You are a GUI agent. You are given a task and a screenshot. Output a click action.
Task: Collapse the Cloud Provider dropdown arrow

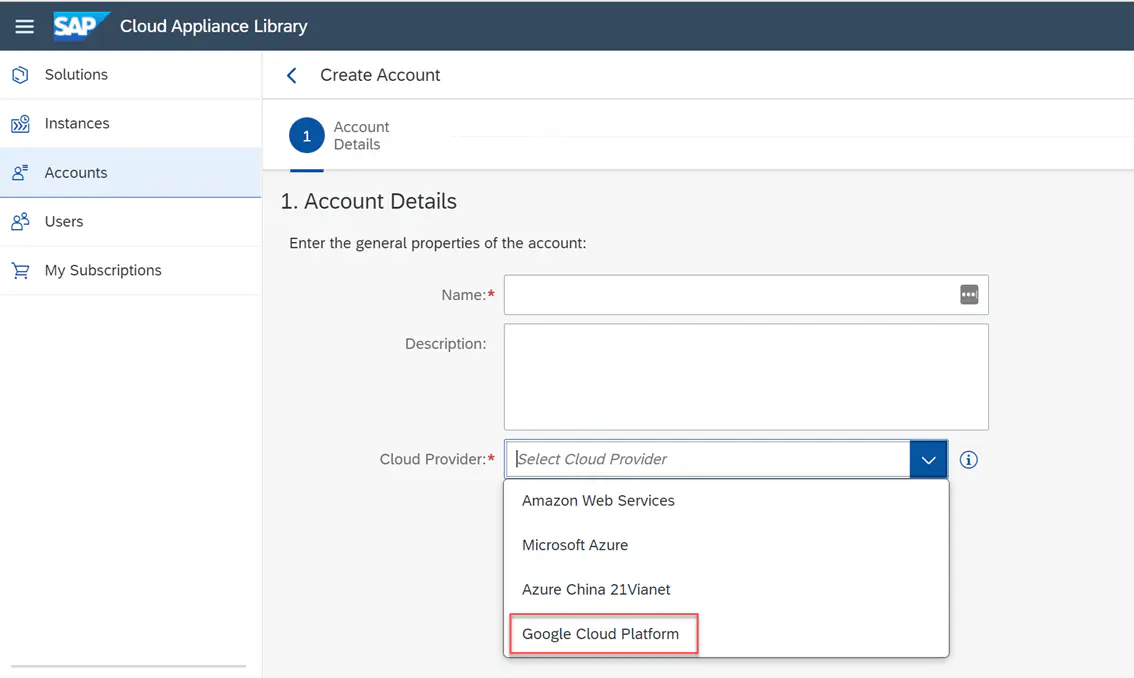(929, 459)
